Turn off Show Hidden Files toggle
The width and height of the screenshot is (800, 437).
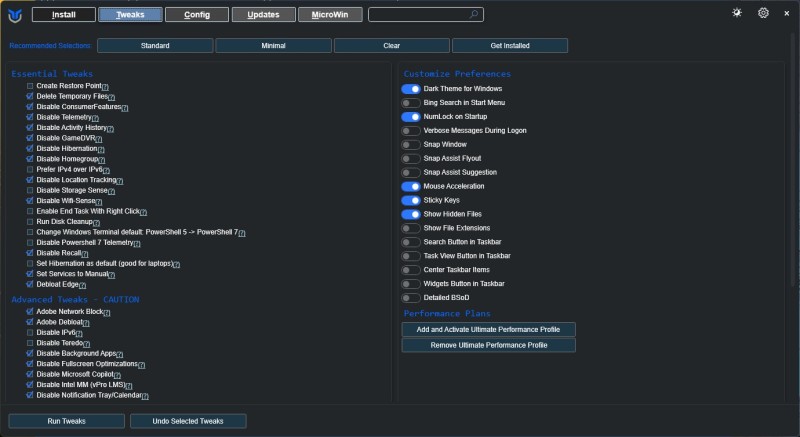coord(411,214)
